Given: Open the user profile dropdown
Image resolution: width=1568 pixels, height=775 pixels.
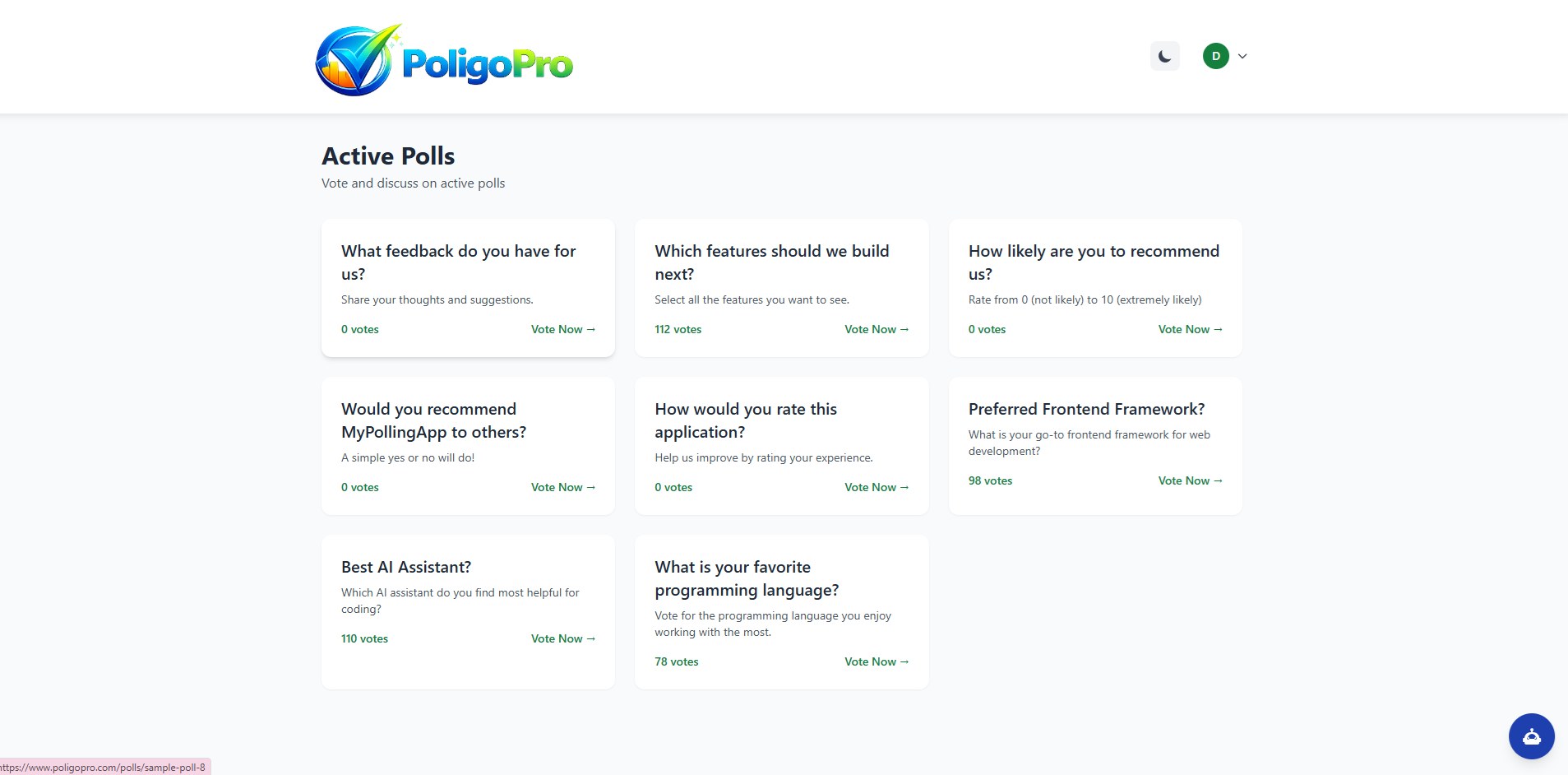Looking at the screenshot, I should coord(1225,55).
